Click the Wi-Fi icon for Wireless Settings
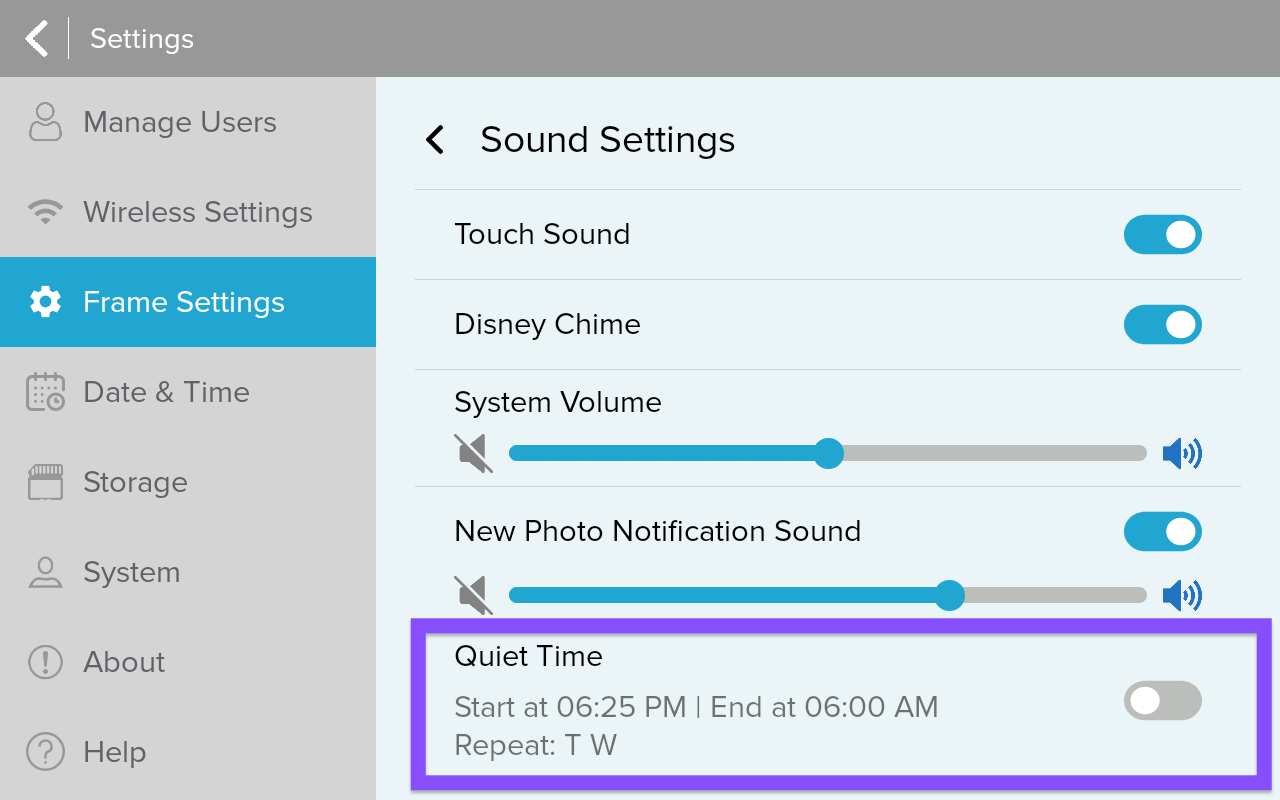The height and width of the screenshot is (800, 1280). [x=45, y=212]
